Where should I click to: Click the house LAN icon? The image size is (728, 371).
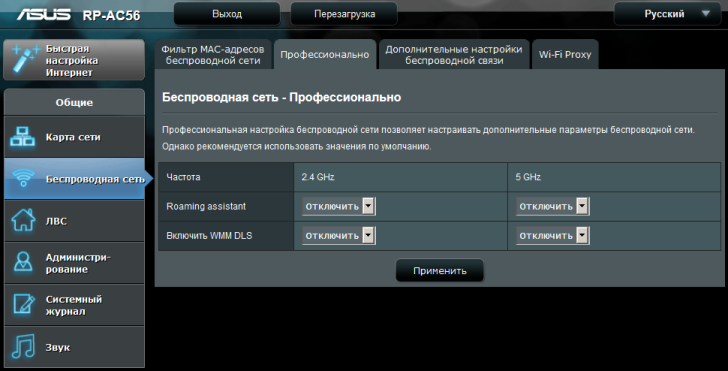pyautogui.click(x=23, y=221)
